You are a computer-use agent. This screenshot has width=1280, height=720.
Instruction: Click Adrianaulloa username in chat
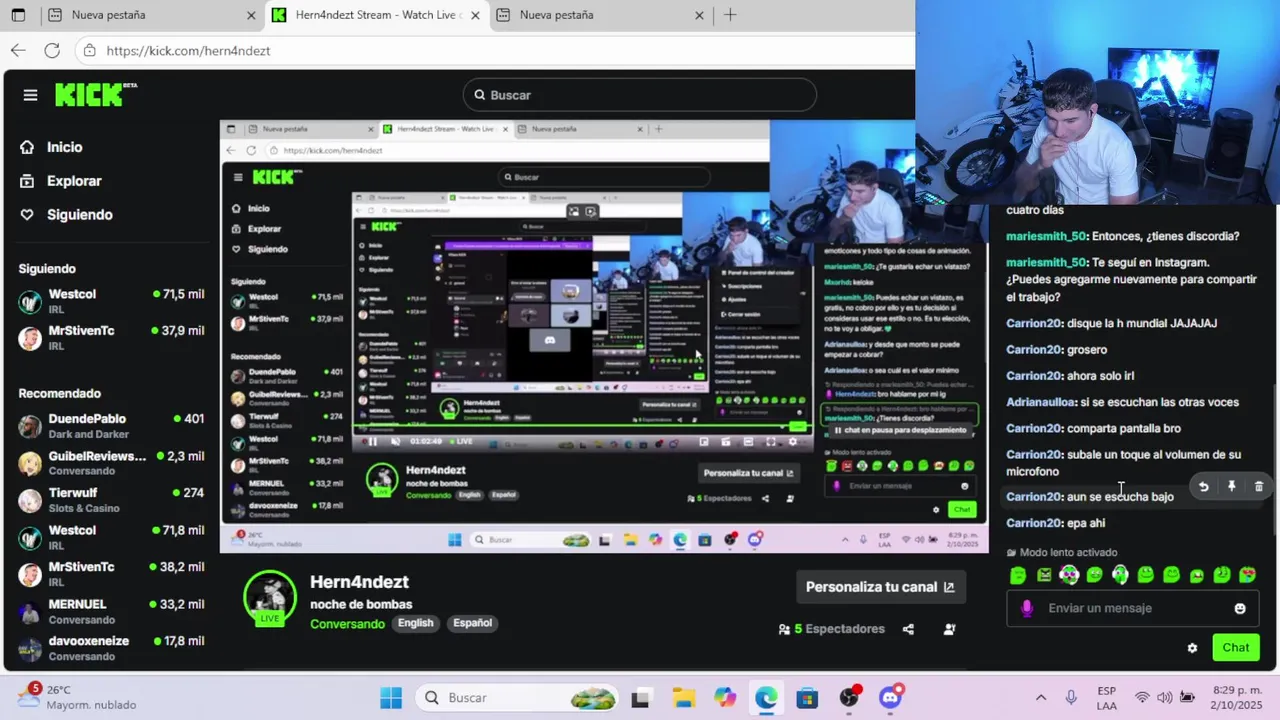[x=1041, y=402]
